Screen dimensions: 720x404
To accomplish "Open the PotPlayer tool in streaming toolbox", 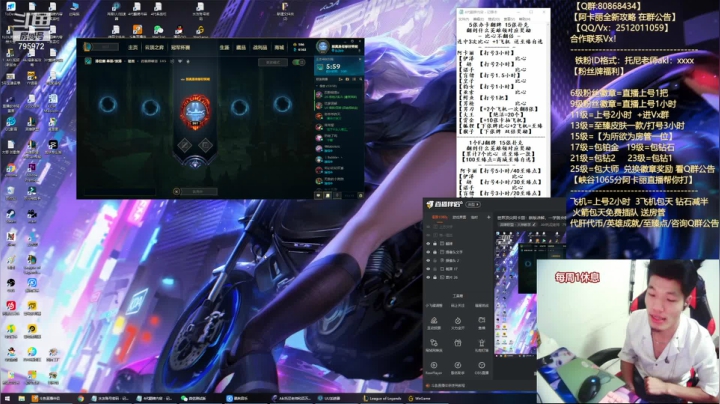I will coord(434,368).
